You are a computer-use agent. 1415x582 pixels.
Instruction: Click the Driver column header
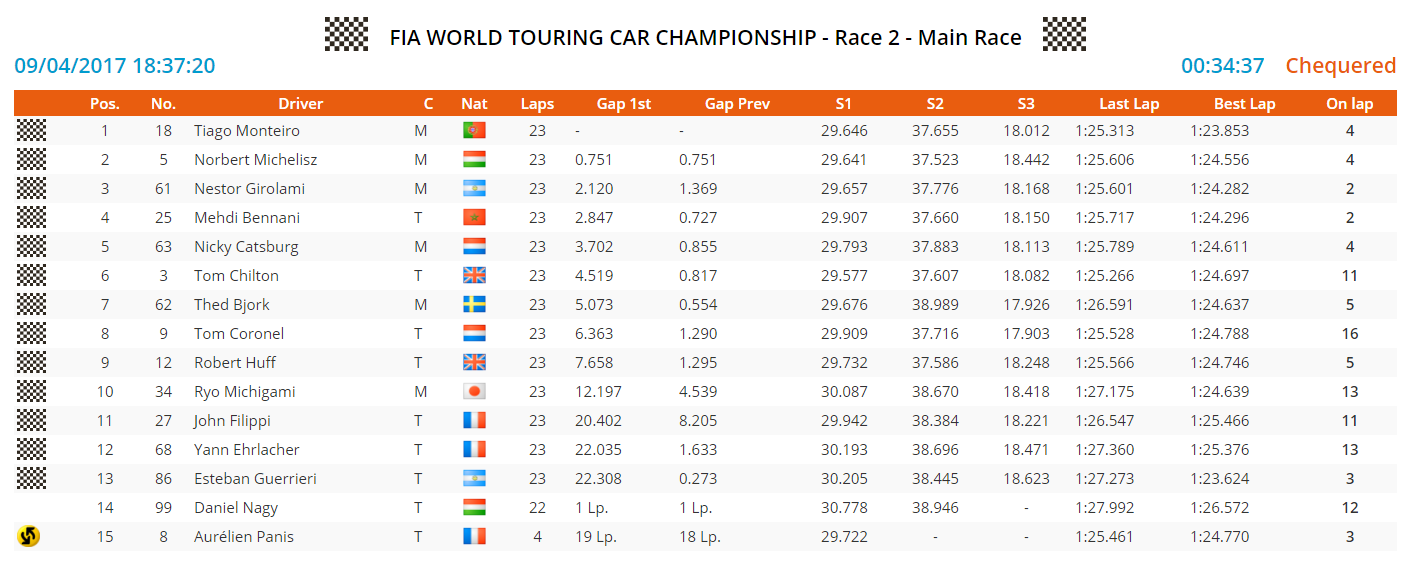[x=301, y=104]
